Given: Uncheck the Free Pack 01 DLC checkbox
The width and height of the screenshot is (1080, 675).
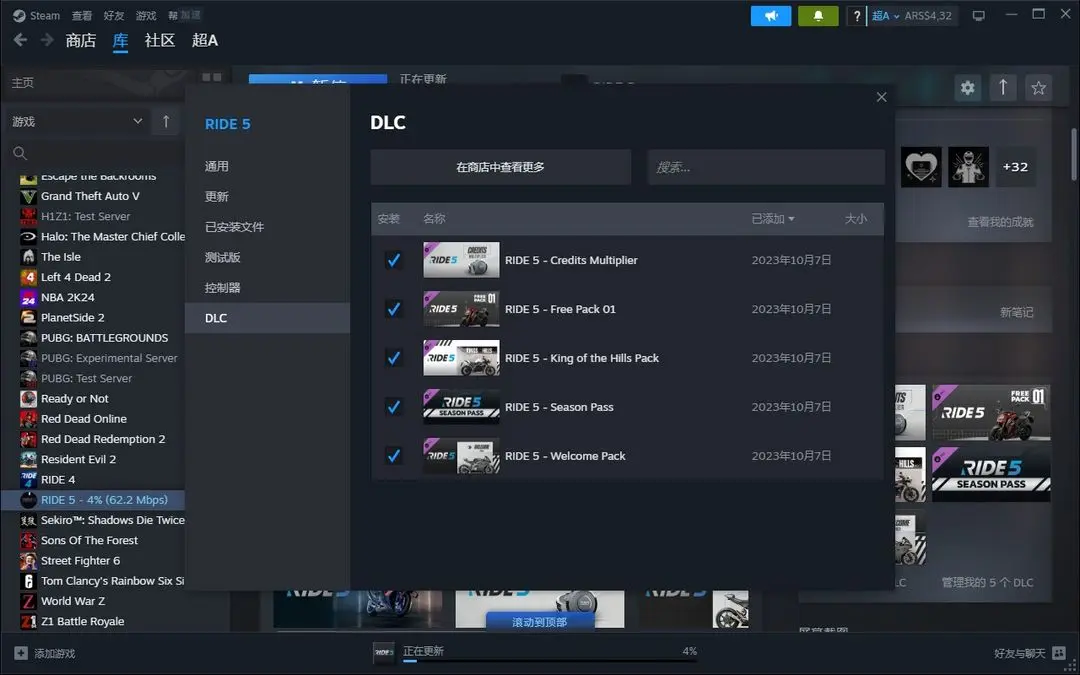Looking at the screenshot, I should coord(393,309).
